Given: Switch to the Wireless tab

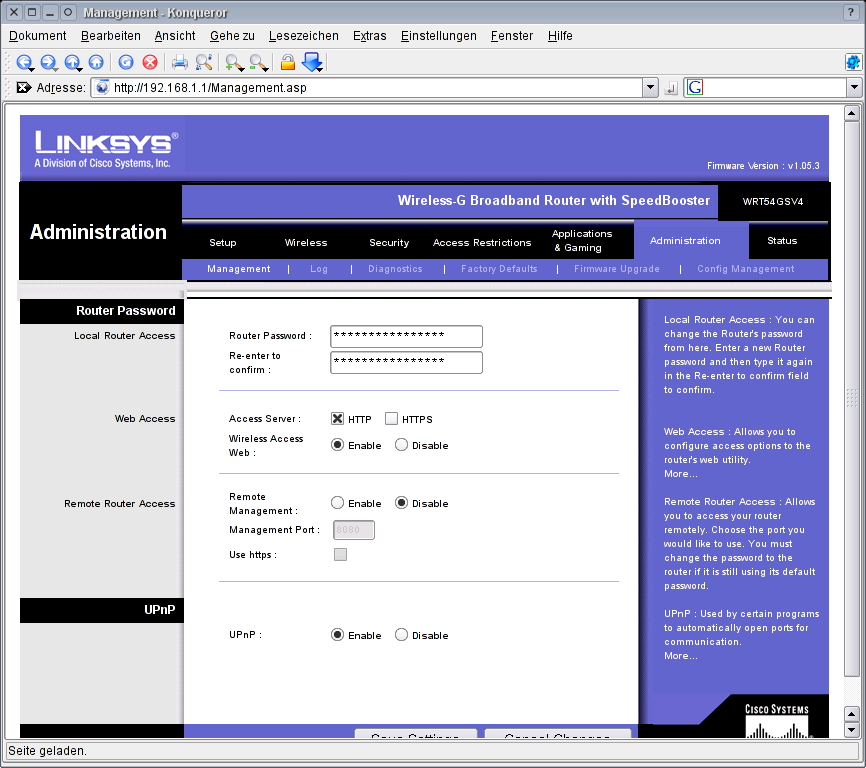Looking at the screenshot, I should [306, 242].
